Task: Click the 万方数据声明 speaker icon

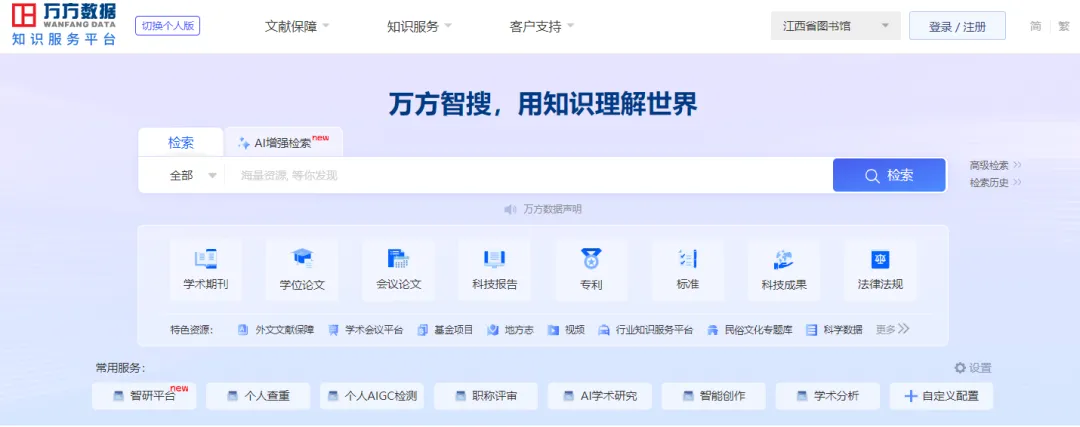Action: pyautogui.click(x=510, y=209)
